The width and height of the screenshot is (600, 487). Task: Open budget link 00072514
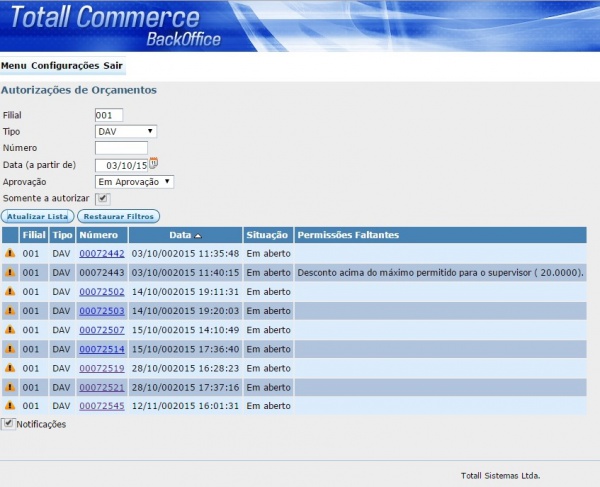102,349
